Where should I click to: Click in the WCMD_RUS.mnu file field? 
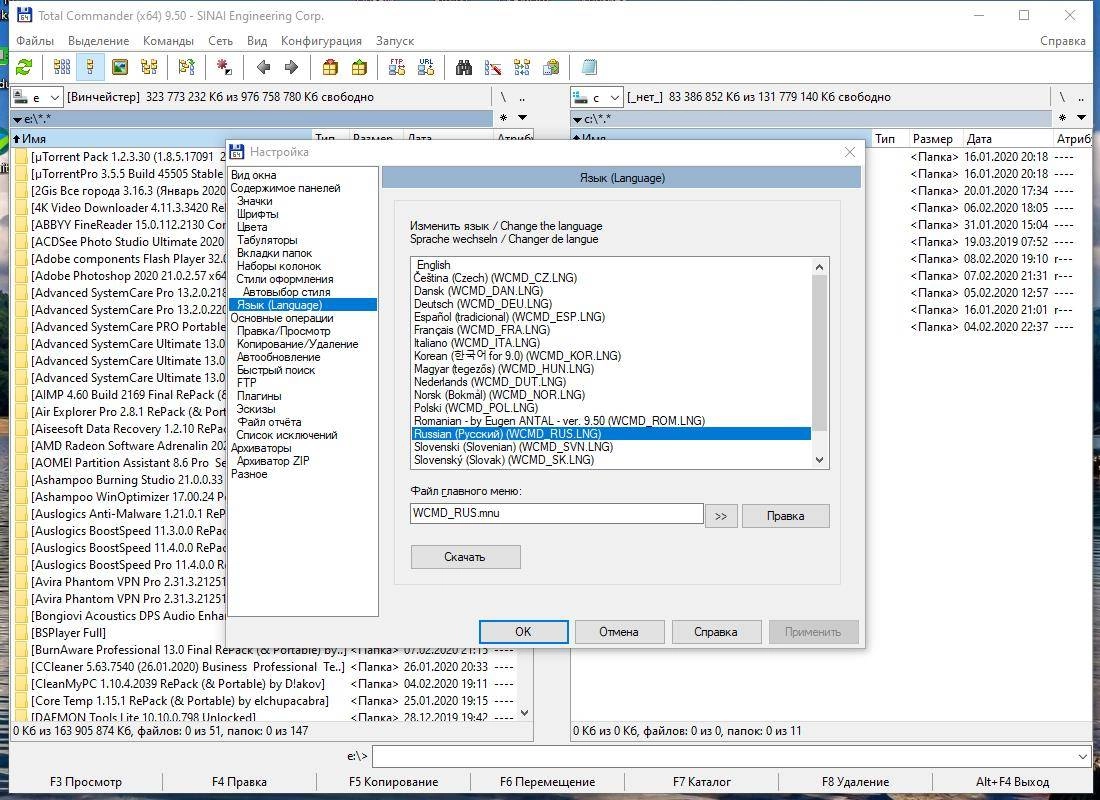[556, 513]
